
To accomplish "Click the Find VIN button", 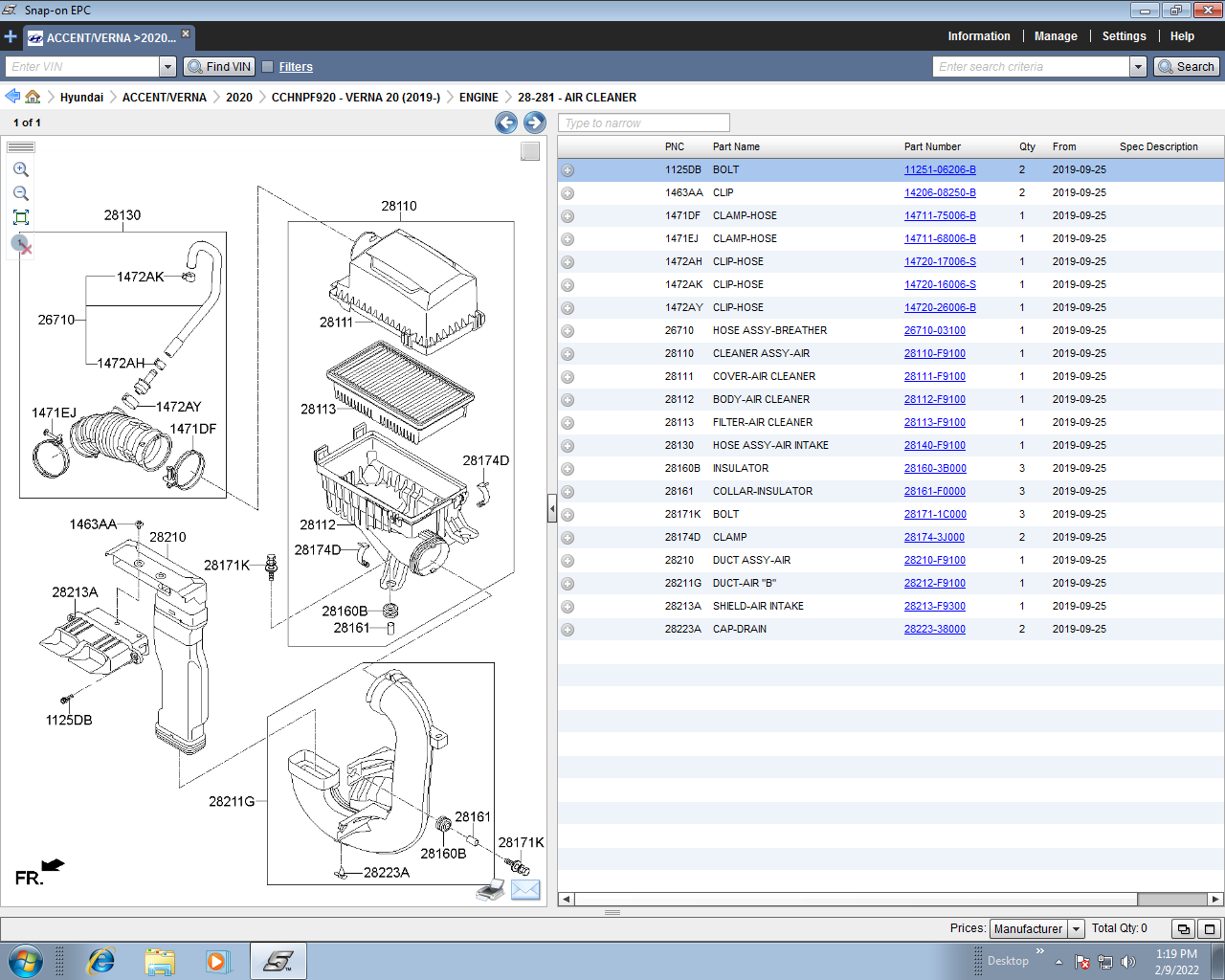I will click(x=219, y=67).
